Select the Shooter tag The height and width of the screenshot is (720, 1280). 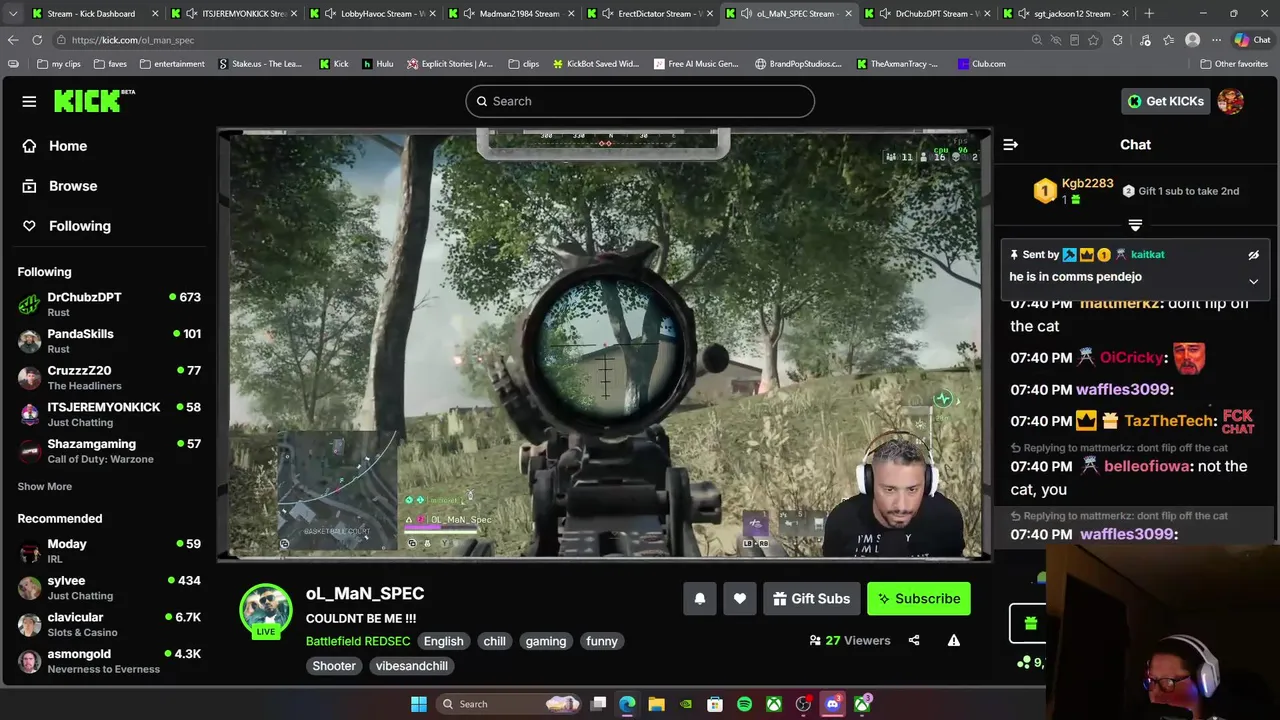[x=334, y=666]
